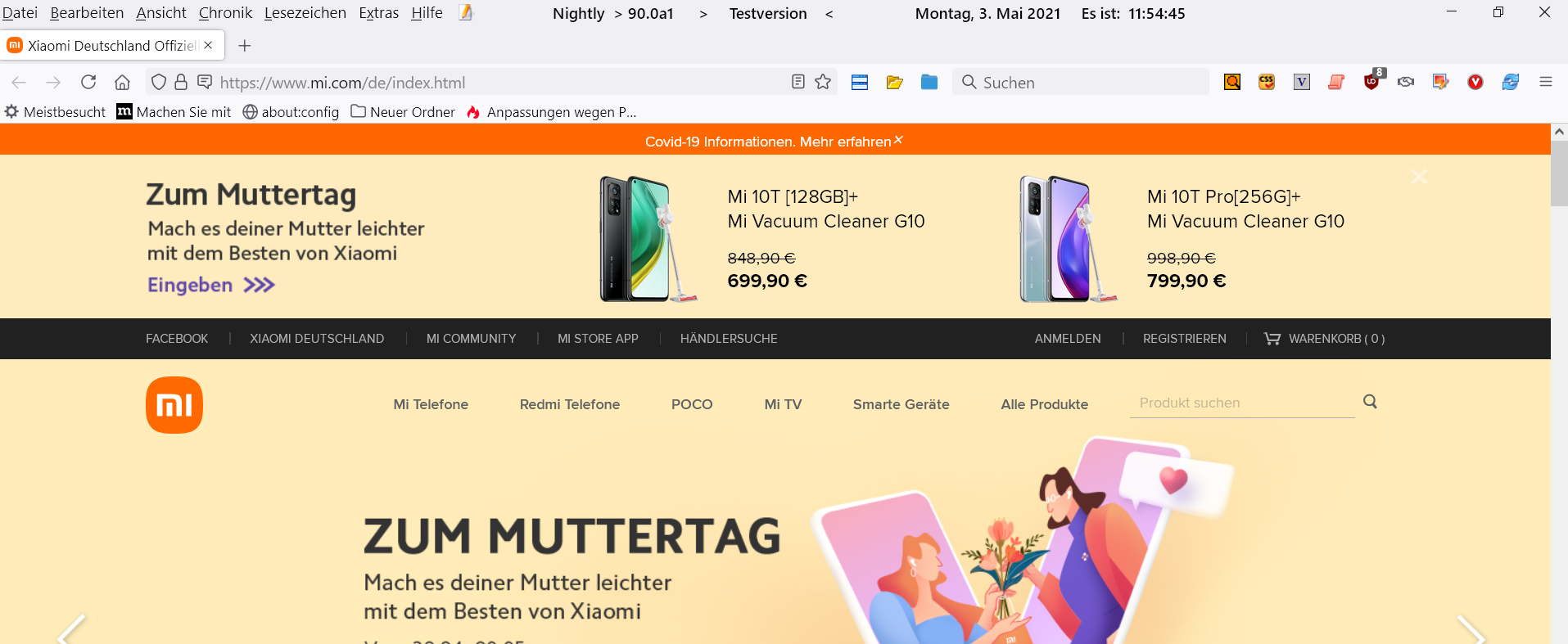Show site security padlock information

[x=181, y=82]
